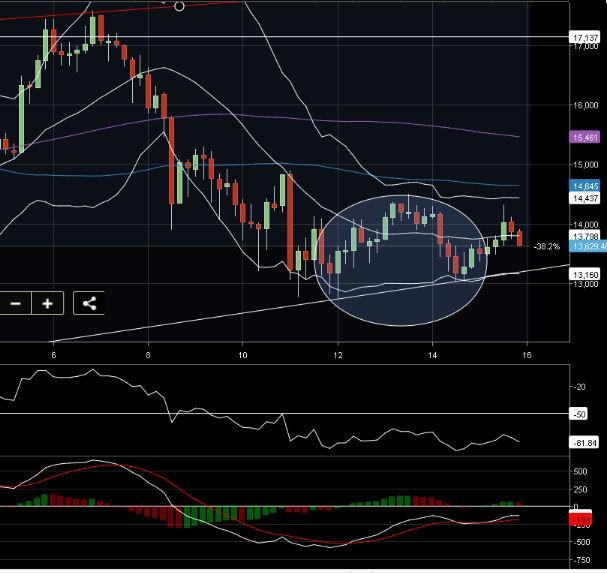Click the date axis label 12
This screenshot has height=573, width=607.
tap(338, 355)
